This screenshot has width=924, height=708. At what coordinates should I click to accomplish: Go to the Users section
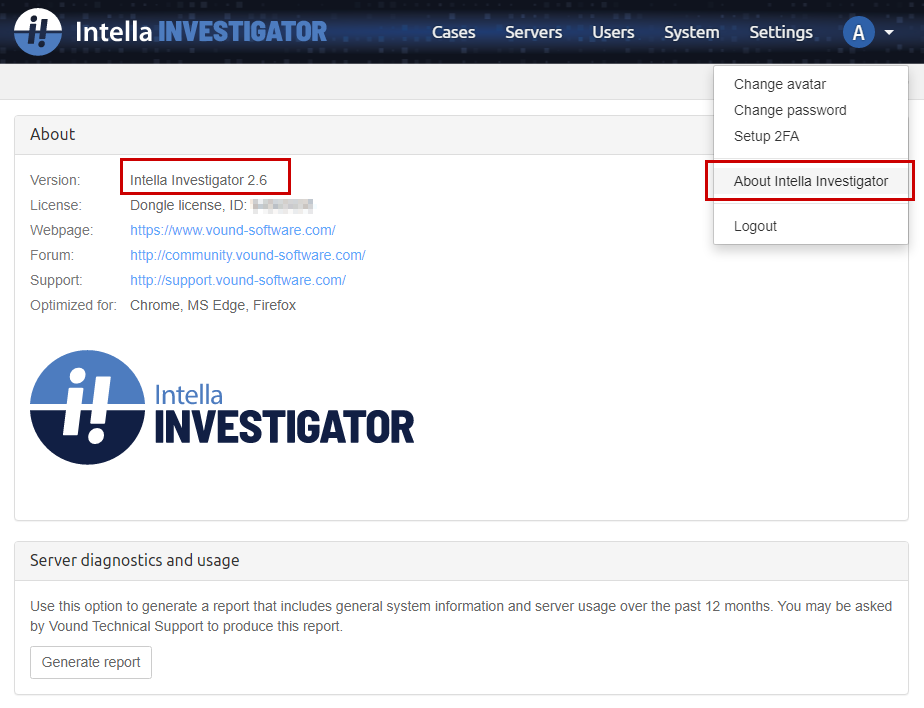pyautogui.click(x=613, y=32)
